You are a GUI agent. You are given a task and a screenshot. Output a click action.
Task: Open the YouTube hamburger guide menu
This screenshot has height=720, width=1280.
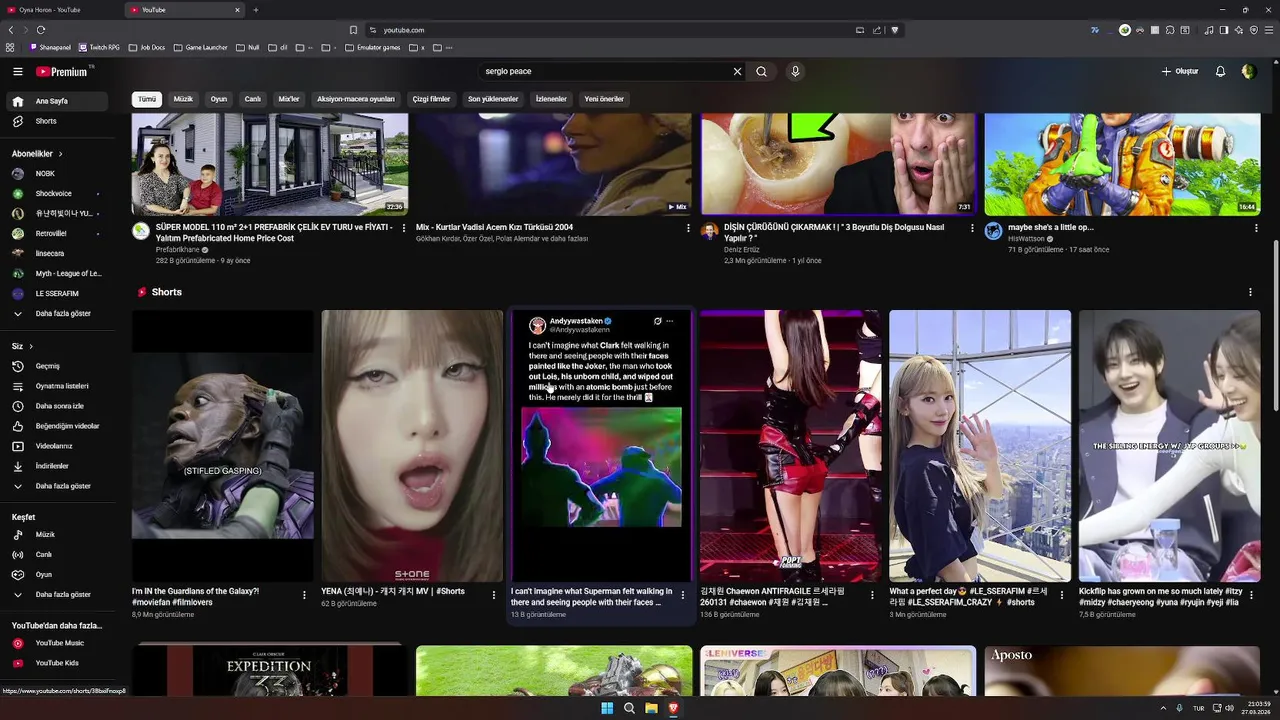coord(17,71)
